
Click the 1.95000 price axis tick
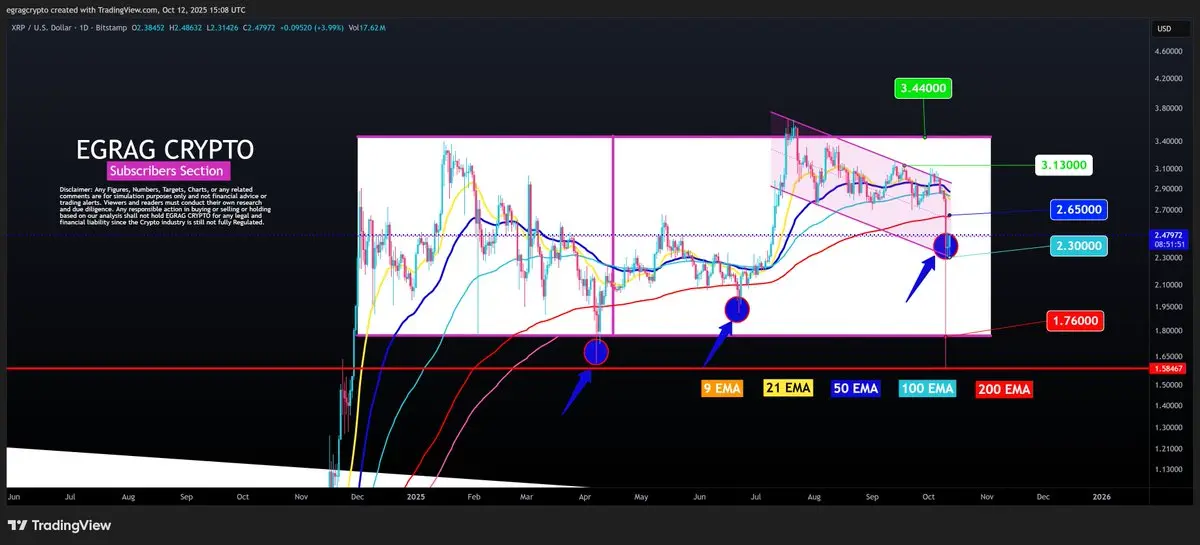[1170, 307]
